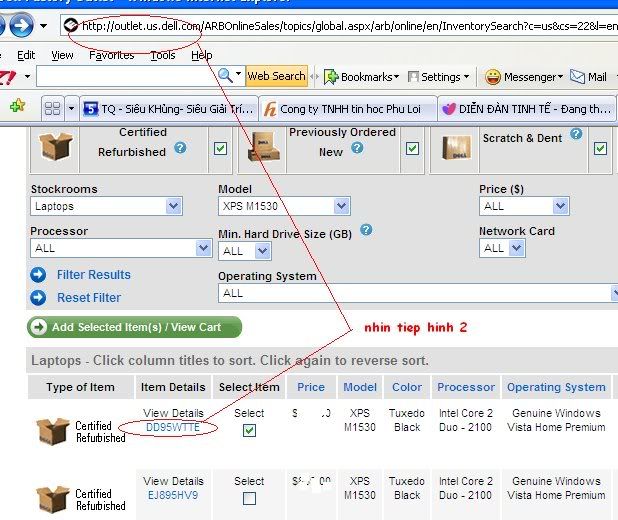Viewport: 618px width, 520px height.
Task: Click the Certified Refurbished open box image
Action: 56,146
